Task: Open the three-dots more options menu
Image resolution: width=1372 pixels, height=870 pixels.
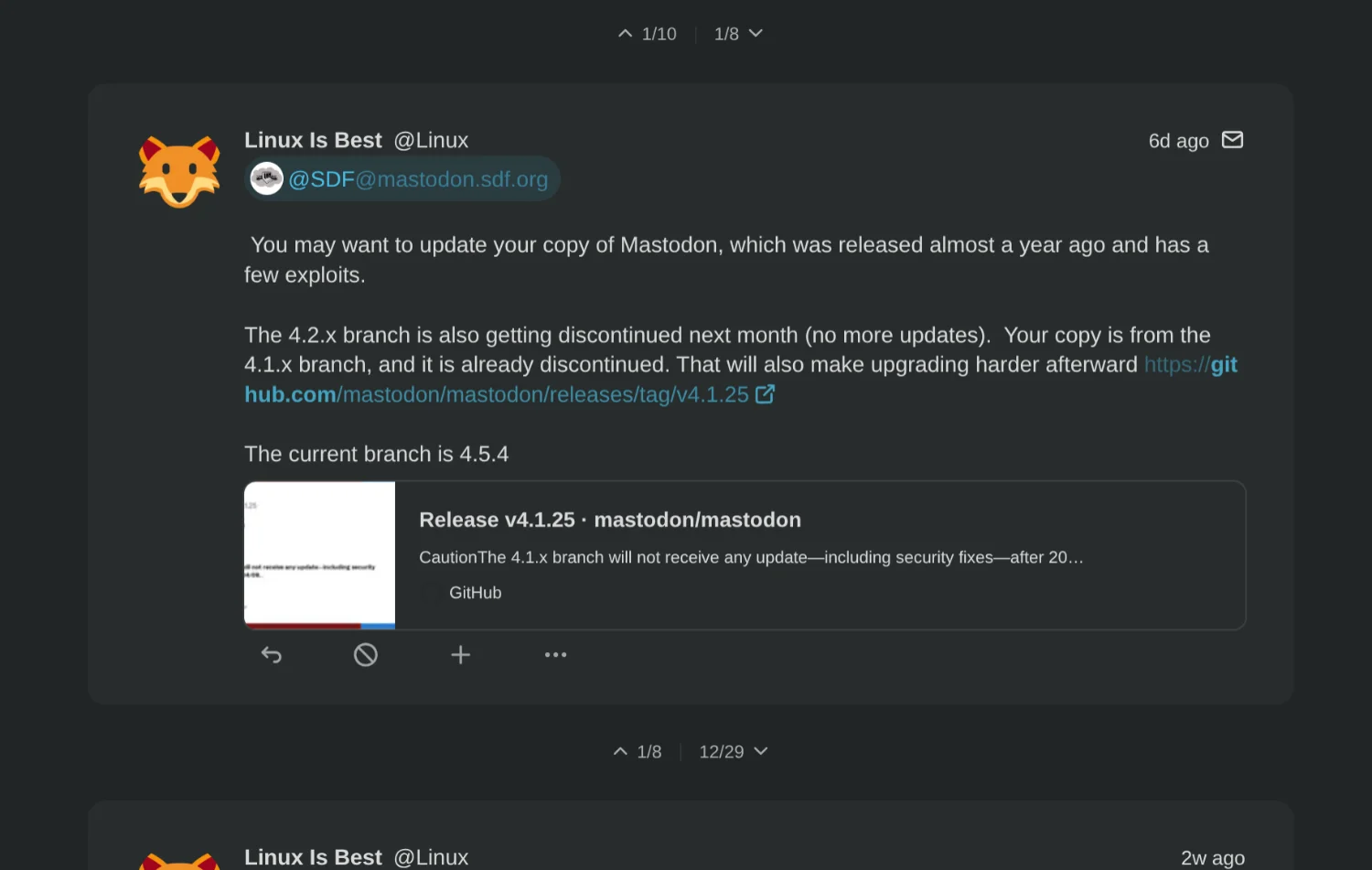Action: pyautogui.click(x=556, y=655)
